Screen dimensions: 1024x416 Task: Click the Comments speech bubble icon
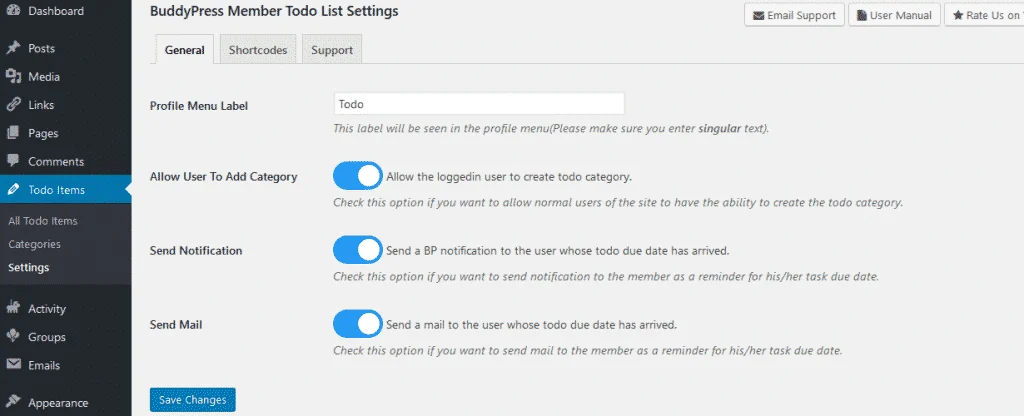click(13, 161)
